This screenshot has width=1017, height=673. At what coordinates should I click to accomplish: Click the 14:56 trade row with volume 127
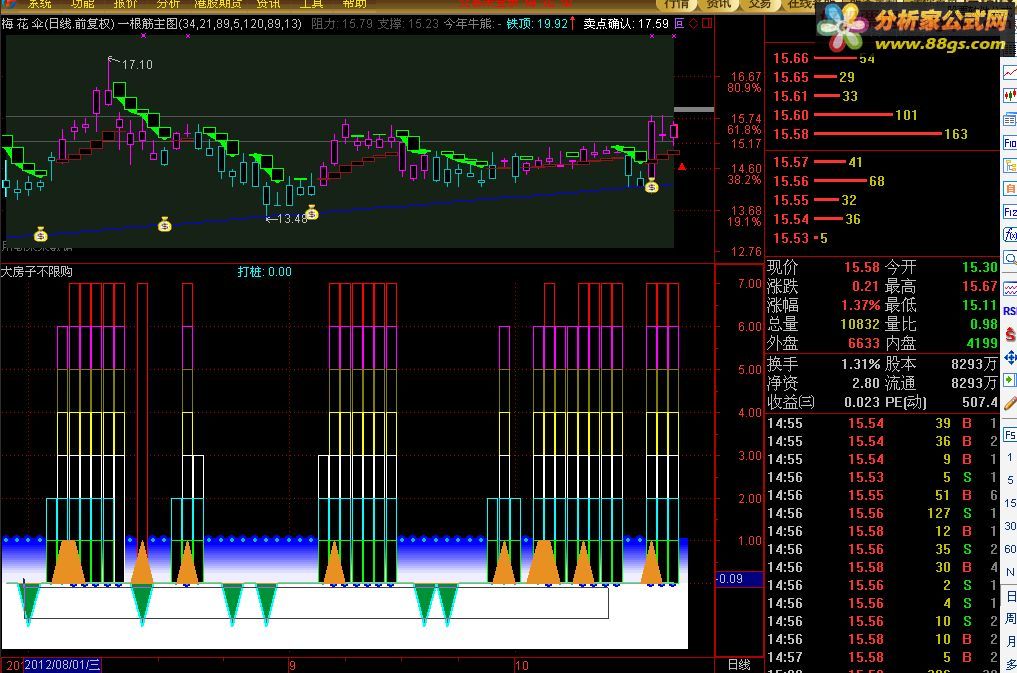click(883, 514)
